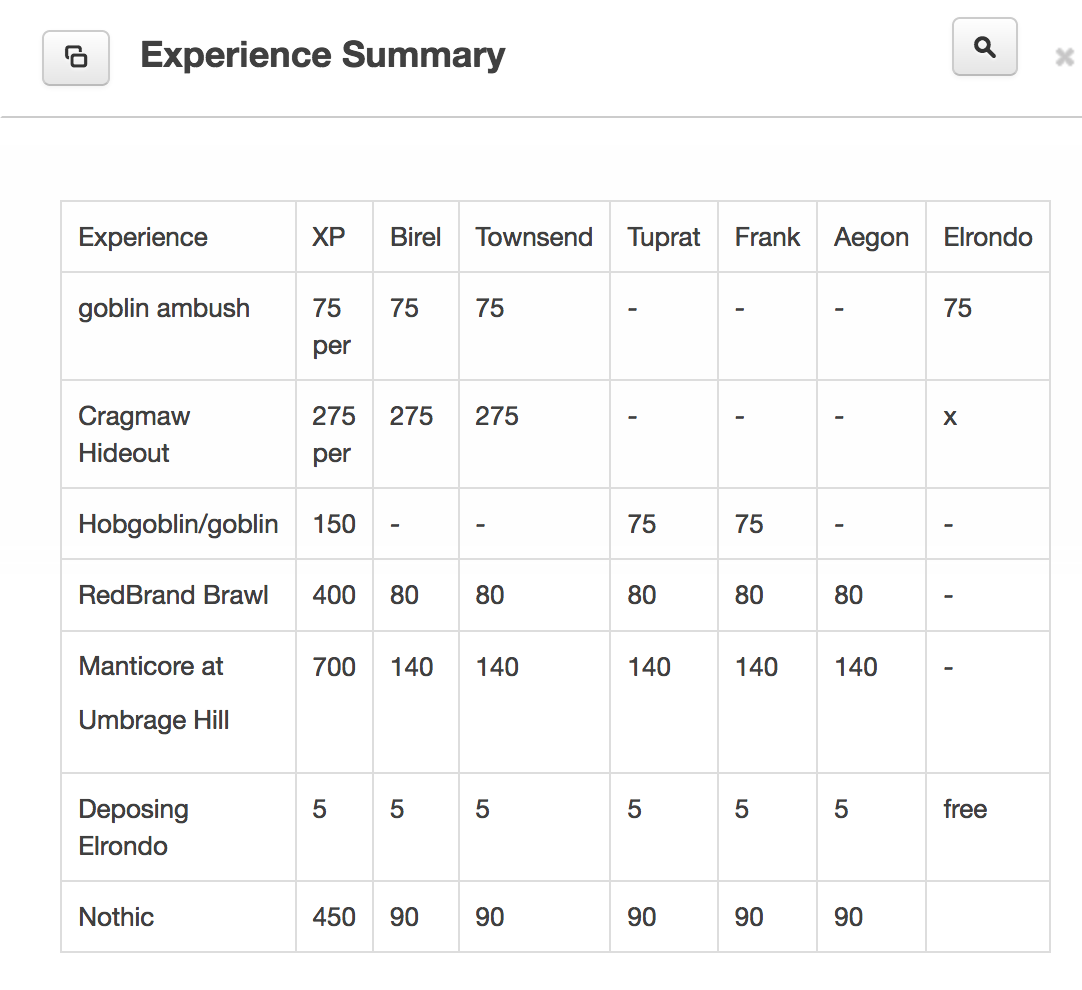This screenshot has width=1082, height=990.
Task: Click the magnifier search icon button
Action: (x=984, y=47)
